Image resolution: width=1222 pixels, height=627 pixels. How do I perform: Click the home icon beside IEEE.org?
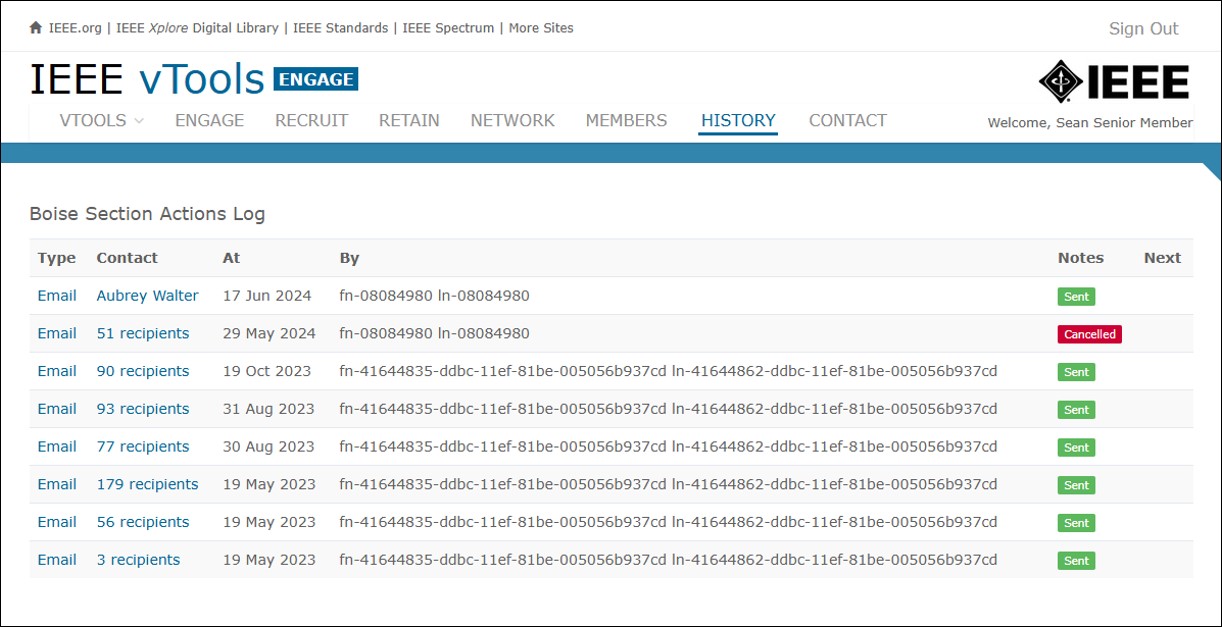(36, 28)
